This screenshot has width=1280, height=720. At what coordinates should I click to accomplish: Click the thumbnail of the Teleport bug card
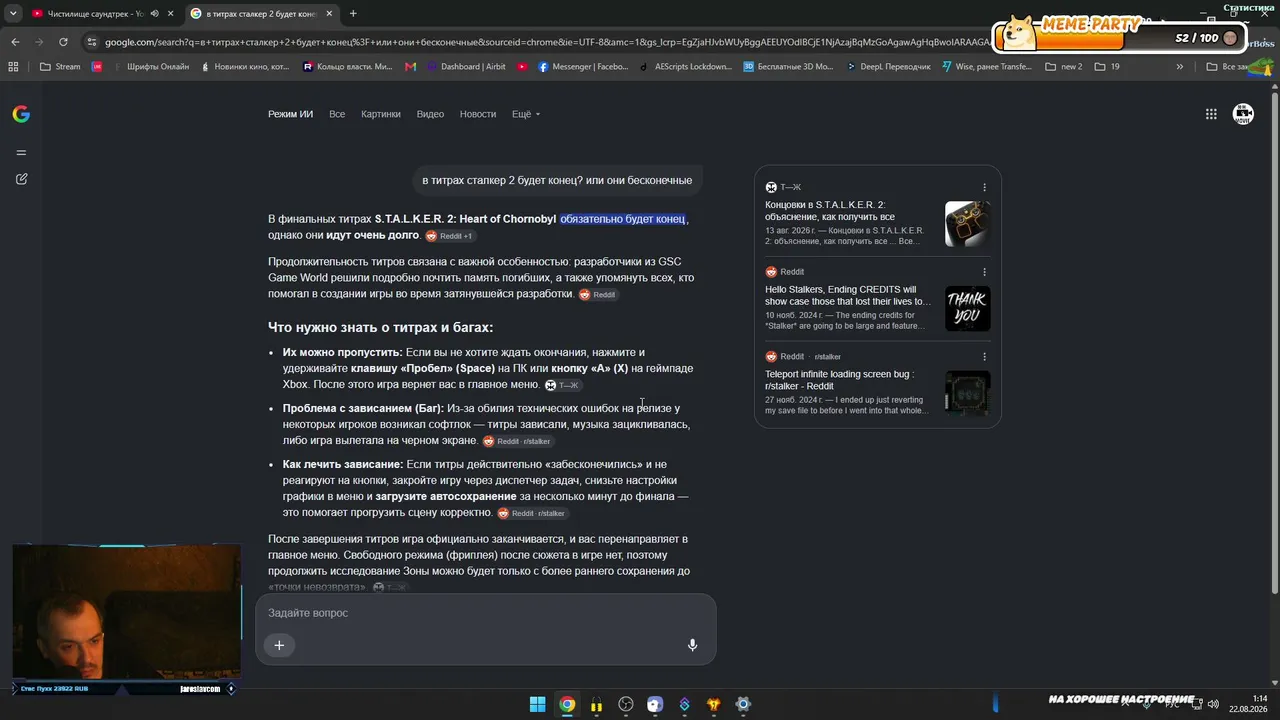click(x=967, y=393)
